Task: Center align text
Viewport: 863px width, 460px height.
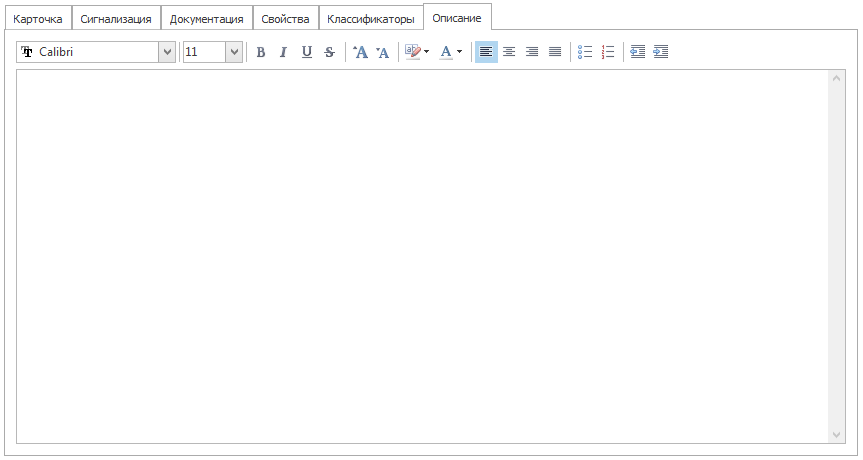Action: pos(509,52)
